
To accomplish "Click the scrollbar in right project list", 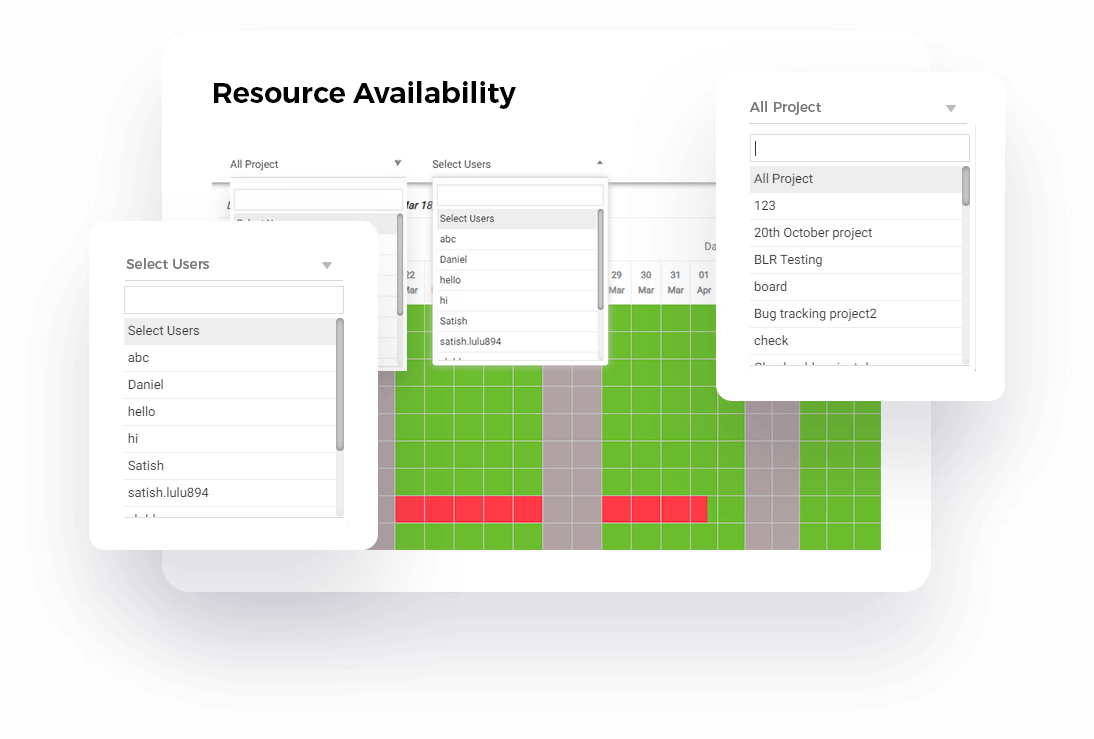I will pos(966,186).
